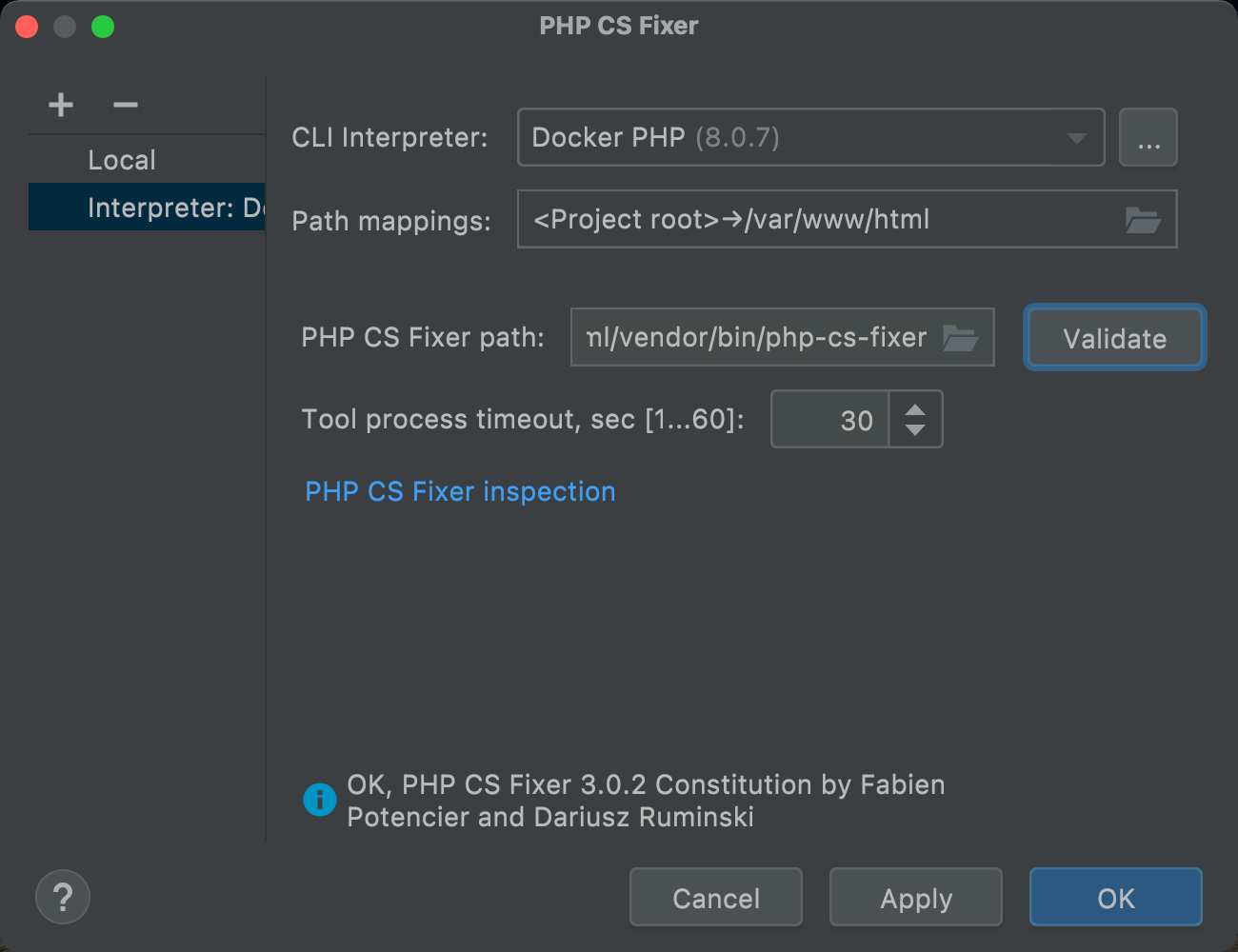Click the Cancel button
The height and width of the screenshot is (952, 1238).
click(x=716, y=898)
